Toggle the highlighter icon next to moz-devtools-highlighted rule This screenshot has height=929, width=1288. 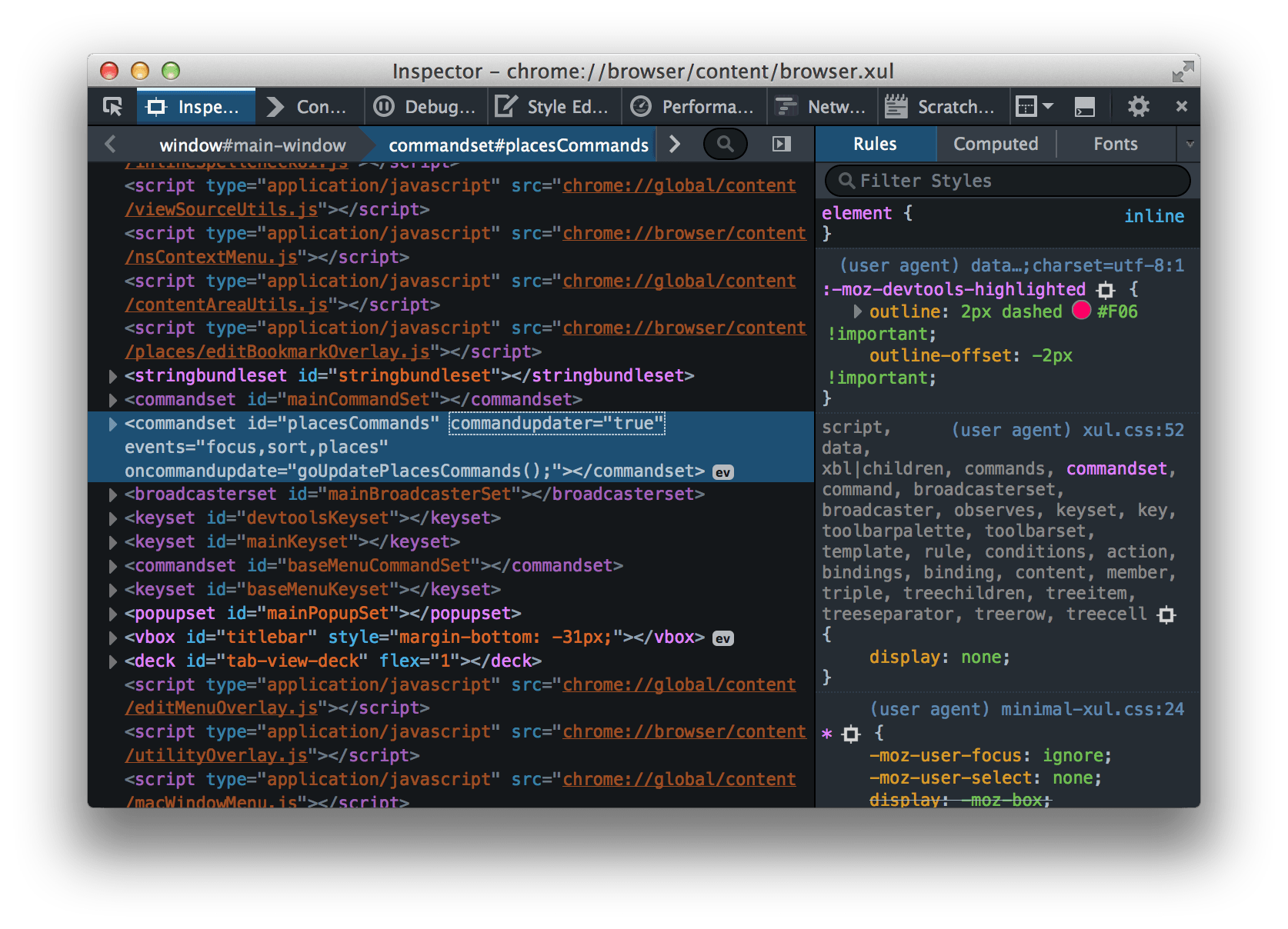1106,290
